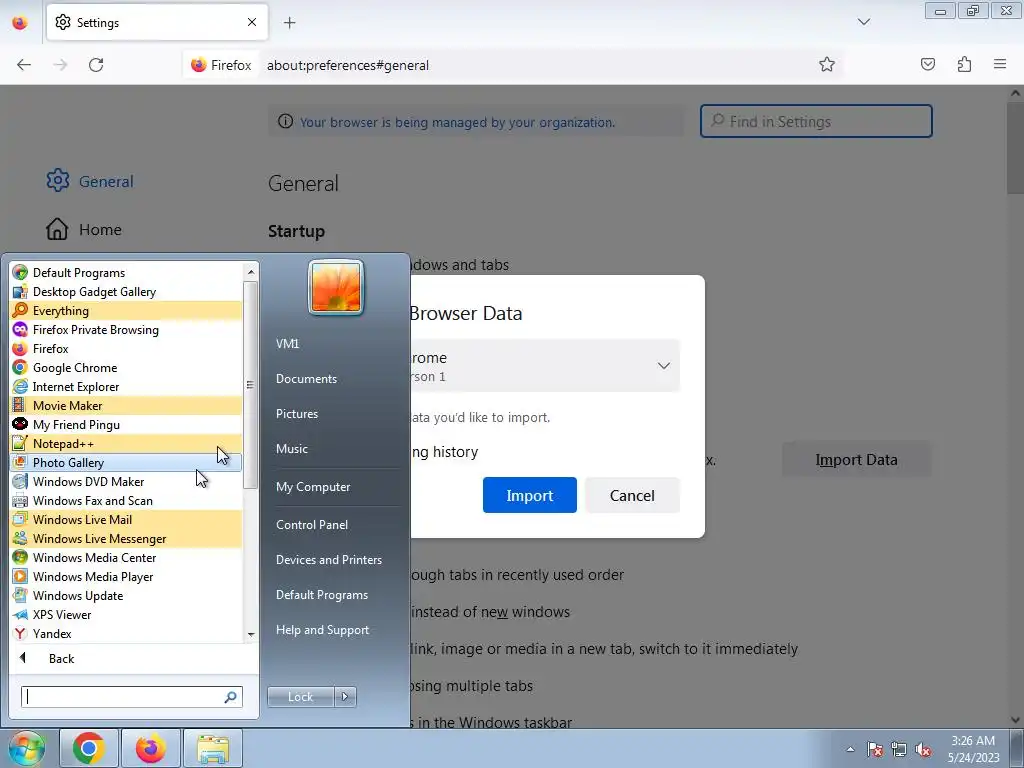Open Default Programs in the right Start pane
The height and width of the screenshot is (768, 1024).
click(322, 595)
